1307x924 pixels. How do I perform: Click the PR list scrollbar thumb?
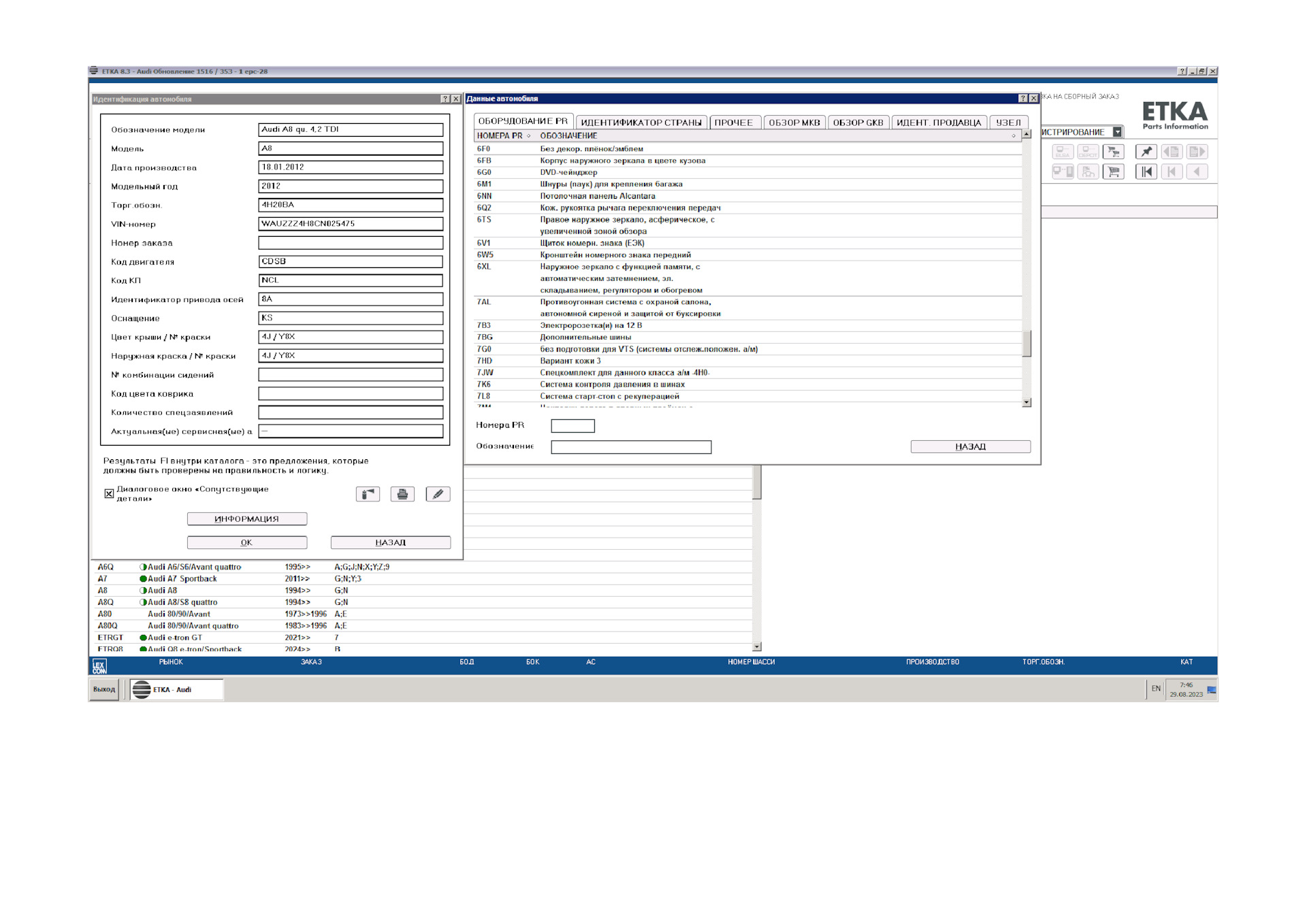[1027, 344]
